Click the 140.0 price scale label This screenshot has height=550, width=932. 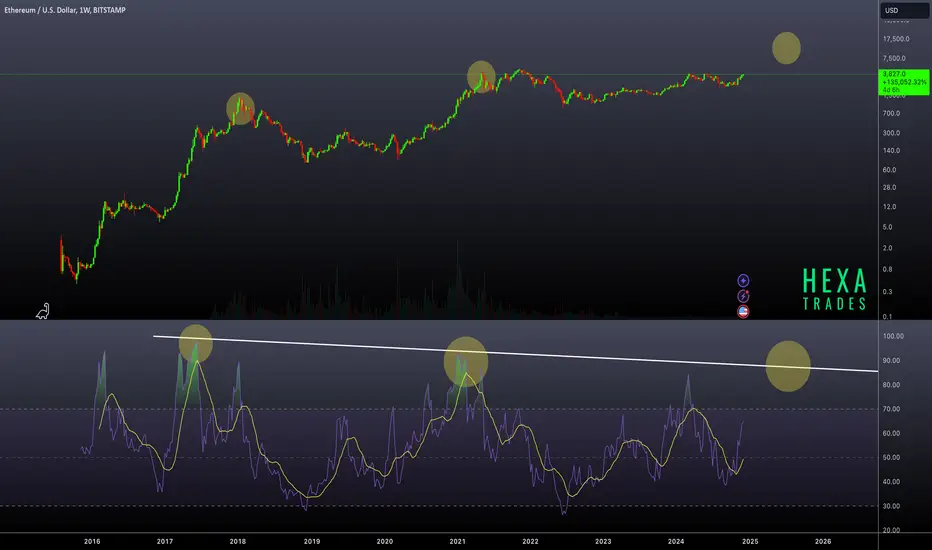(891, 150)
